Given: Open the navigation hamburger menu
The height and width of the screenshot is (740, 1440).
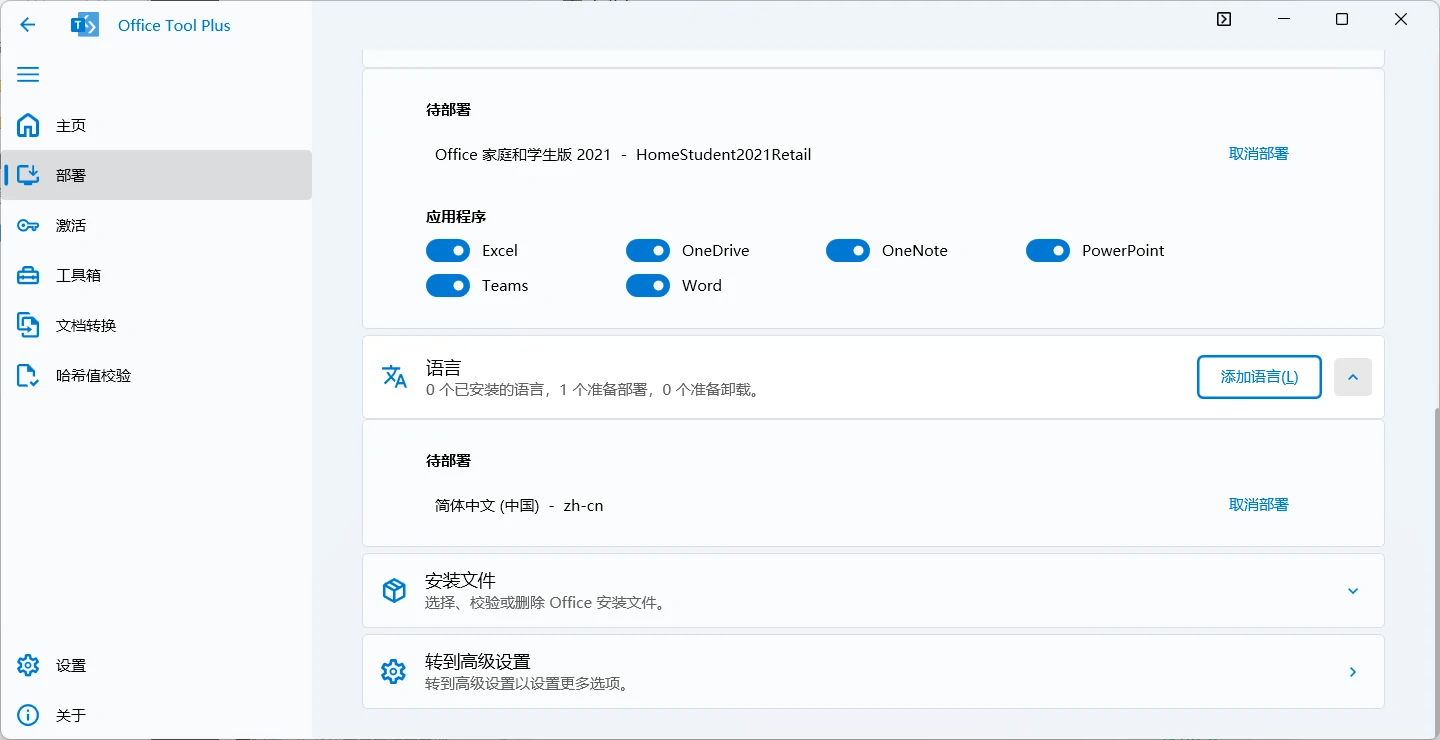Looking at the screenshot, I should [28, 74].
